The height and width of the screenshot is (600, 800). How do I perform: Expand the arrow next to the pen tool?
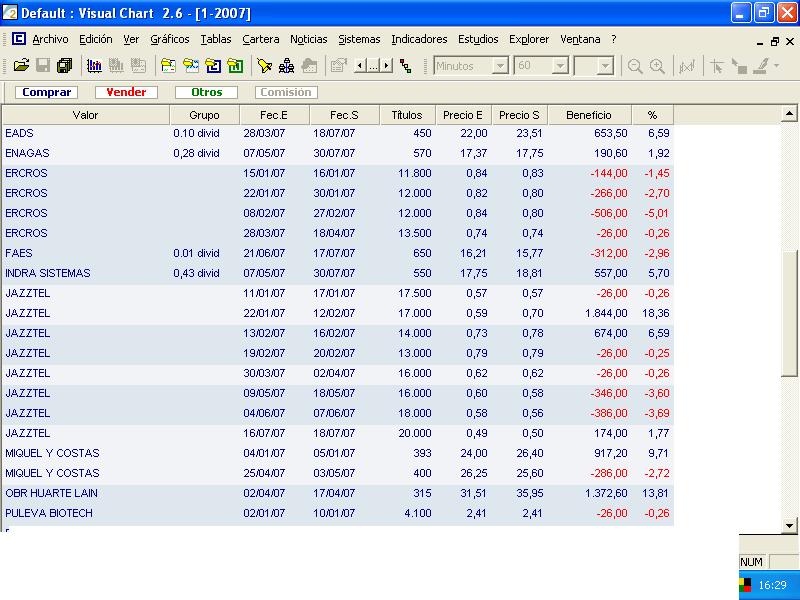(x=776, y=66)
